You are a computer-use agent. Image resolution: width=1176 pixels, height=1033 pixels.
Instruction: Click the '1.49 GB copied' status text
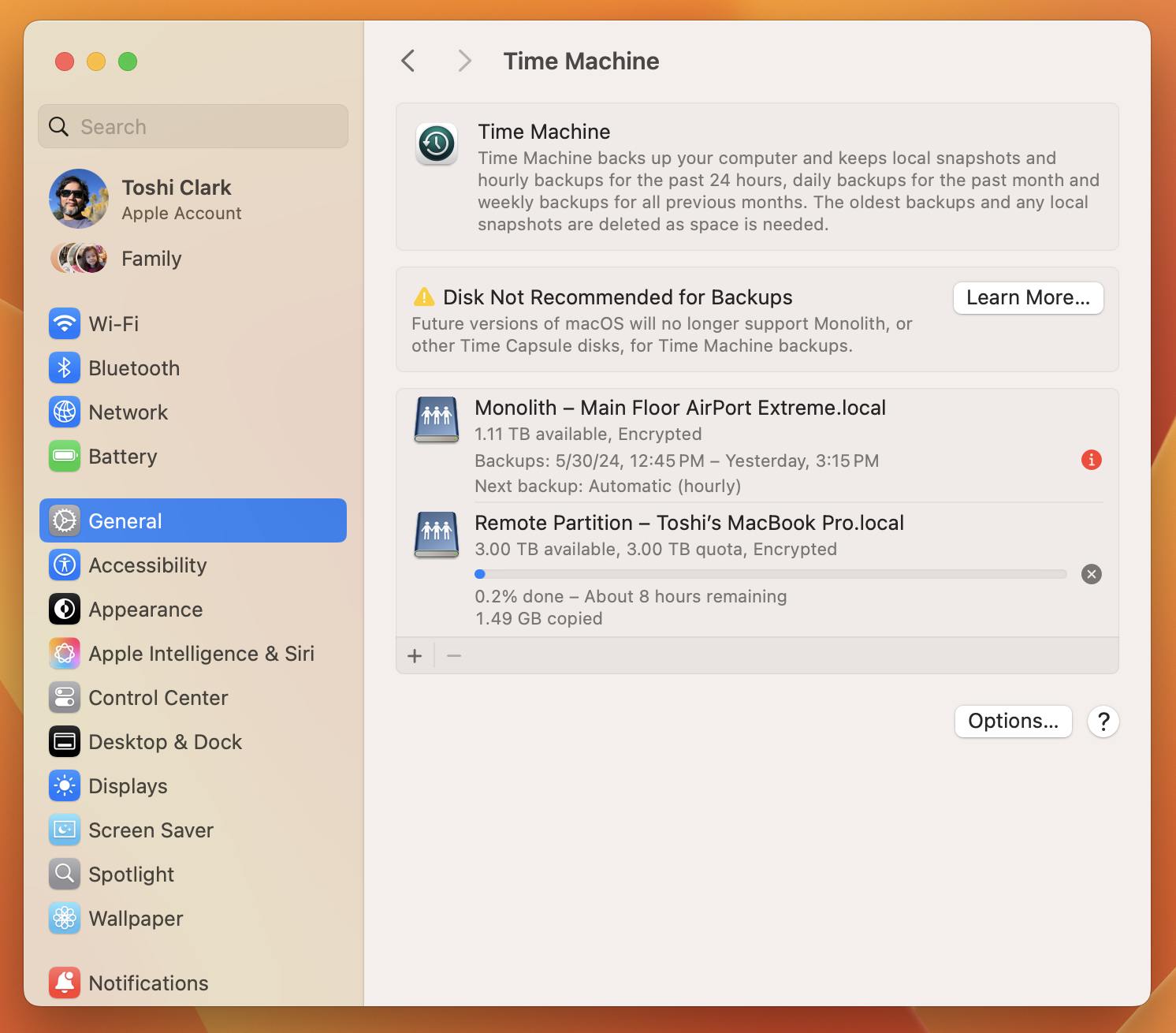coord(538,618)
